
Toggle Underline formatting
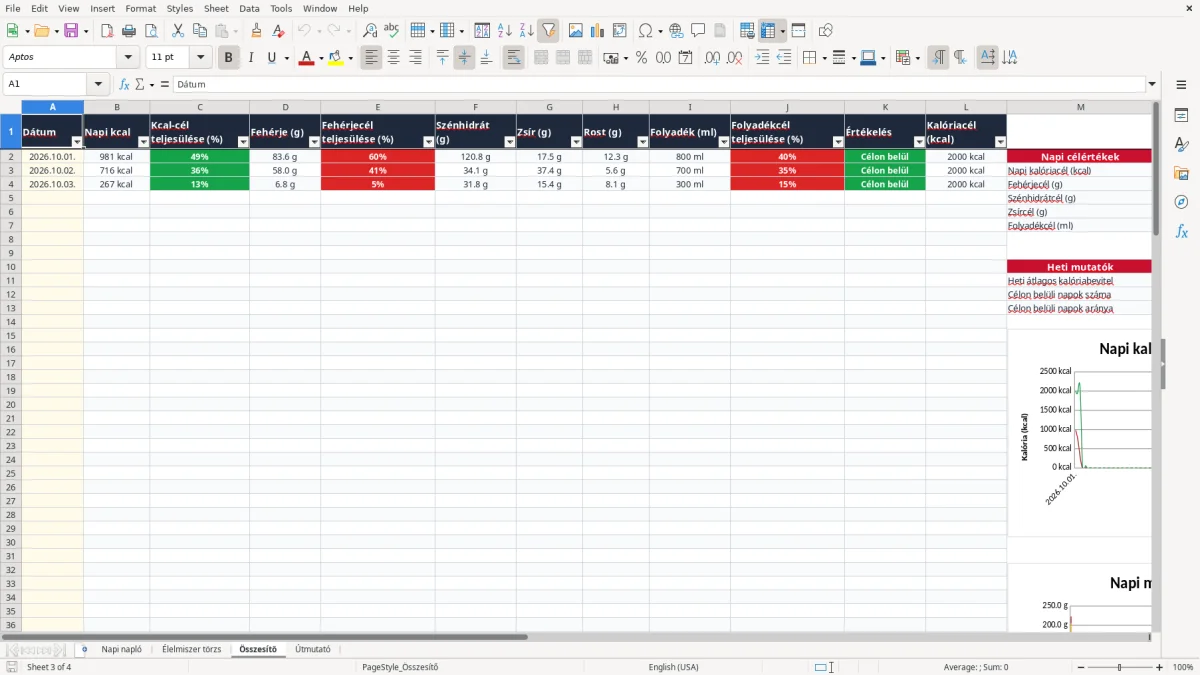pos(271,58)
